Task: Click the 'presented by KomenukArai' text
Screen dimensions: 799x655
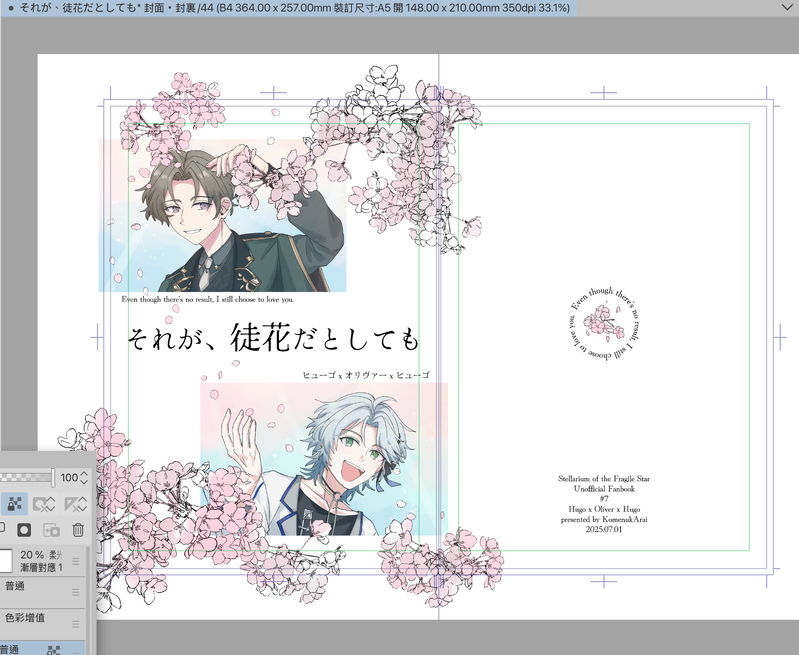Action: [604, 519]
